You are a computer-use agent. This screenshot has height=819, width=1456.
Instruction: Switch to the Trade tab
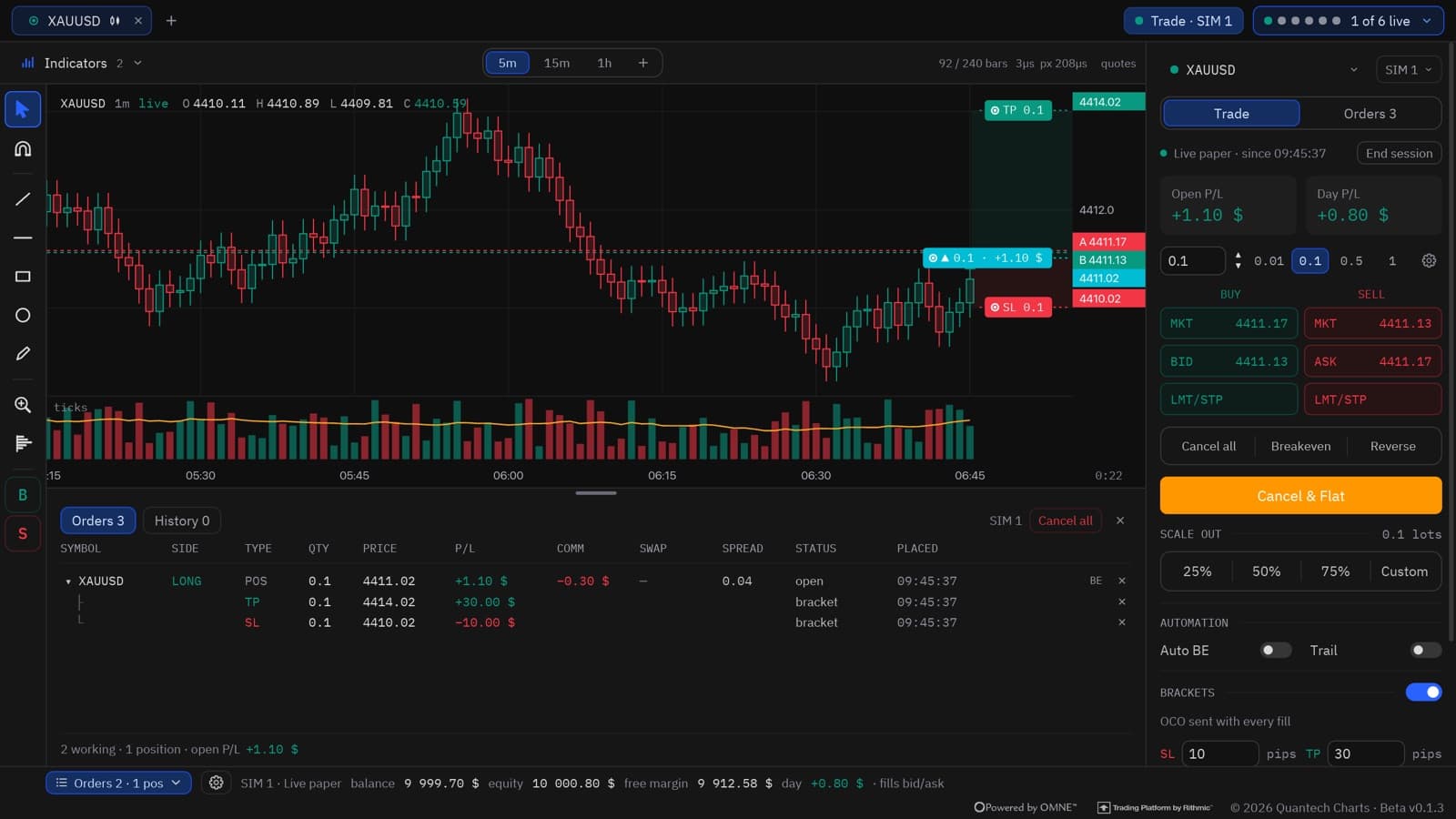click(x=1231, y=114)
